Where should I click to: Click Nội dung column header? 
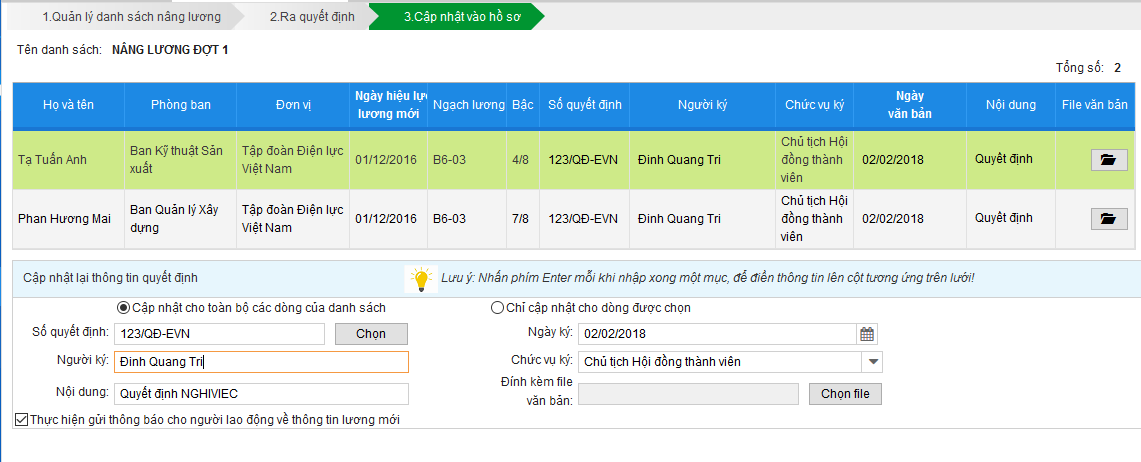(x=1011, y=105)
